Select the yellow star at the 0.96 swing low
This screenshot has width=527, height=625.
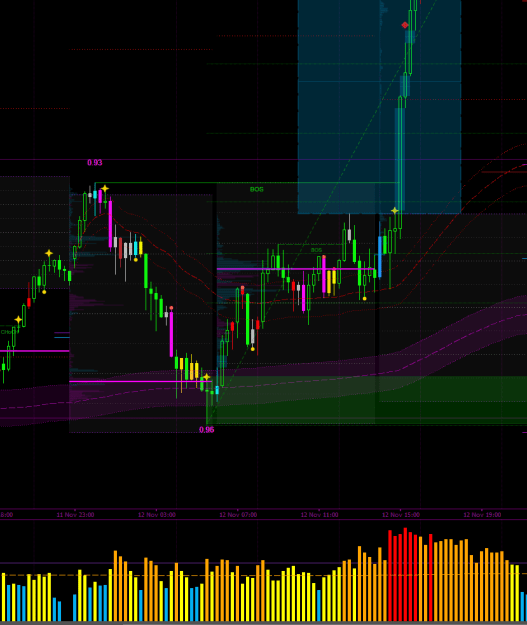click(206, 377)
